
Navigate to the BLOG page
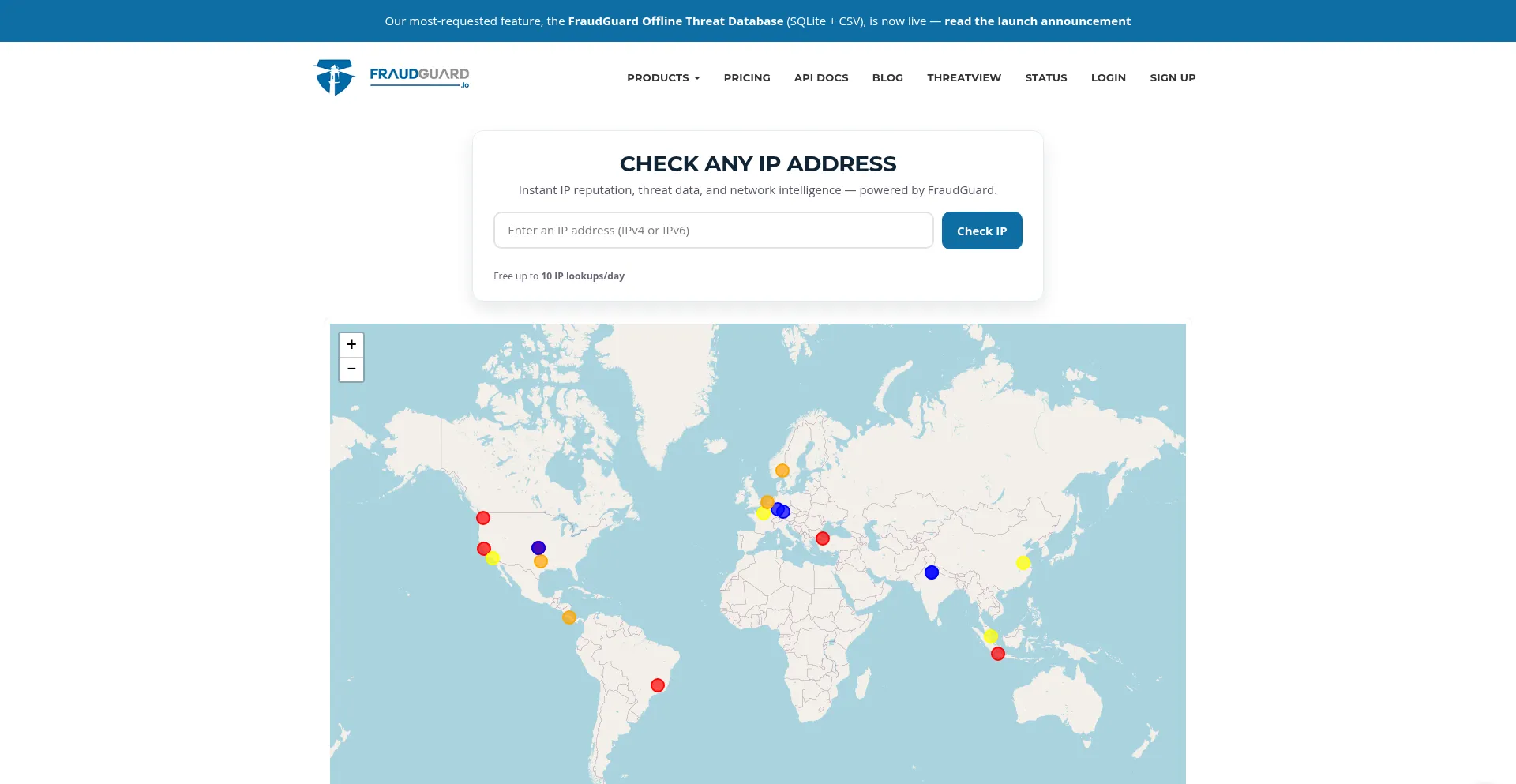[x=887, y=77]
